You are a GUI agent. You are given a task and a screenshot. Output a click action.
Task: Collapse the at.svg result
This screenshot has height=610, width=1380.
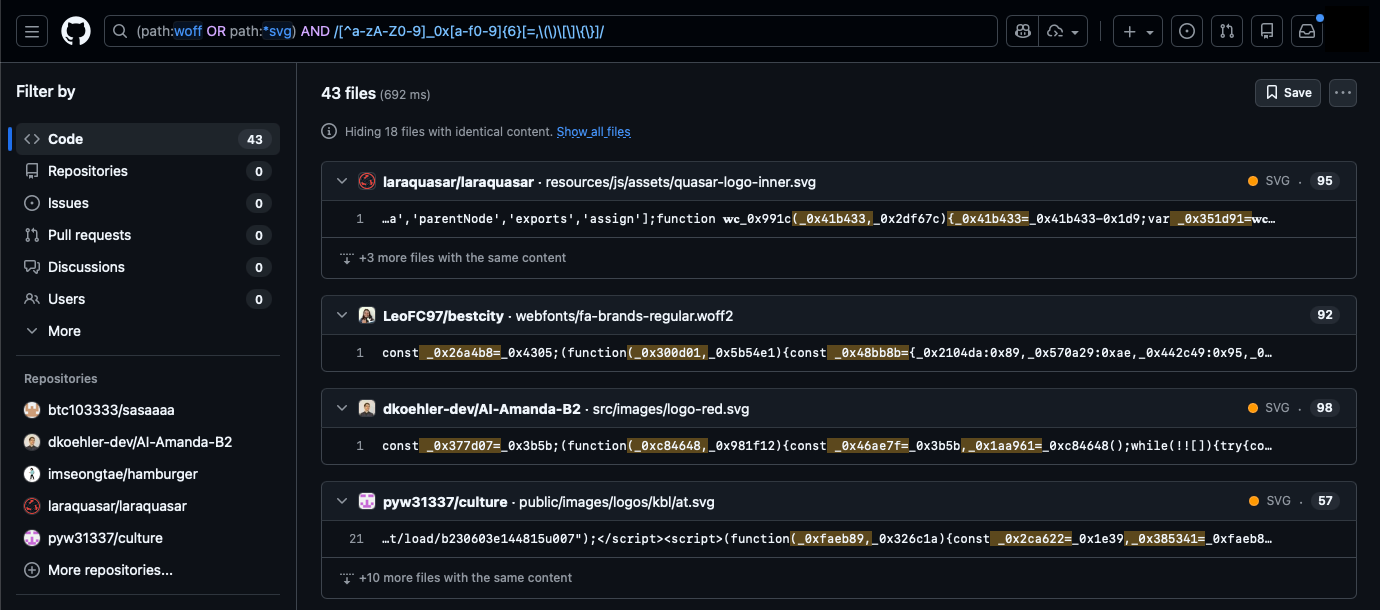[341, 502]
